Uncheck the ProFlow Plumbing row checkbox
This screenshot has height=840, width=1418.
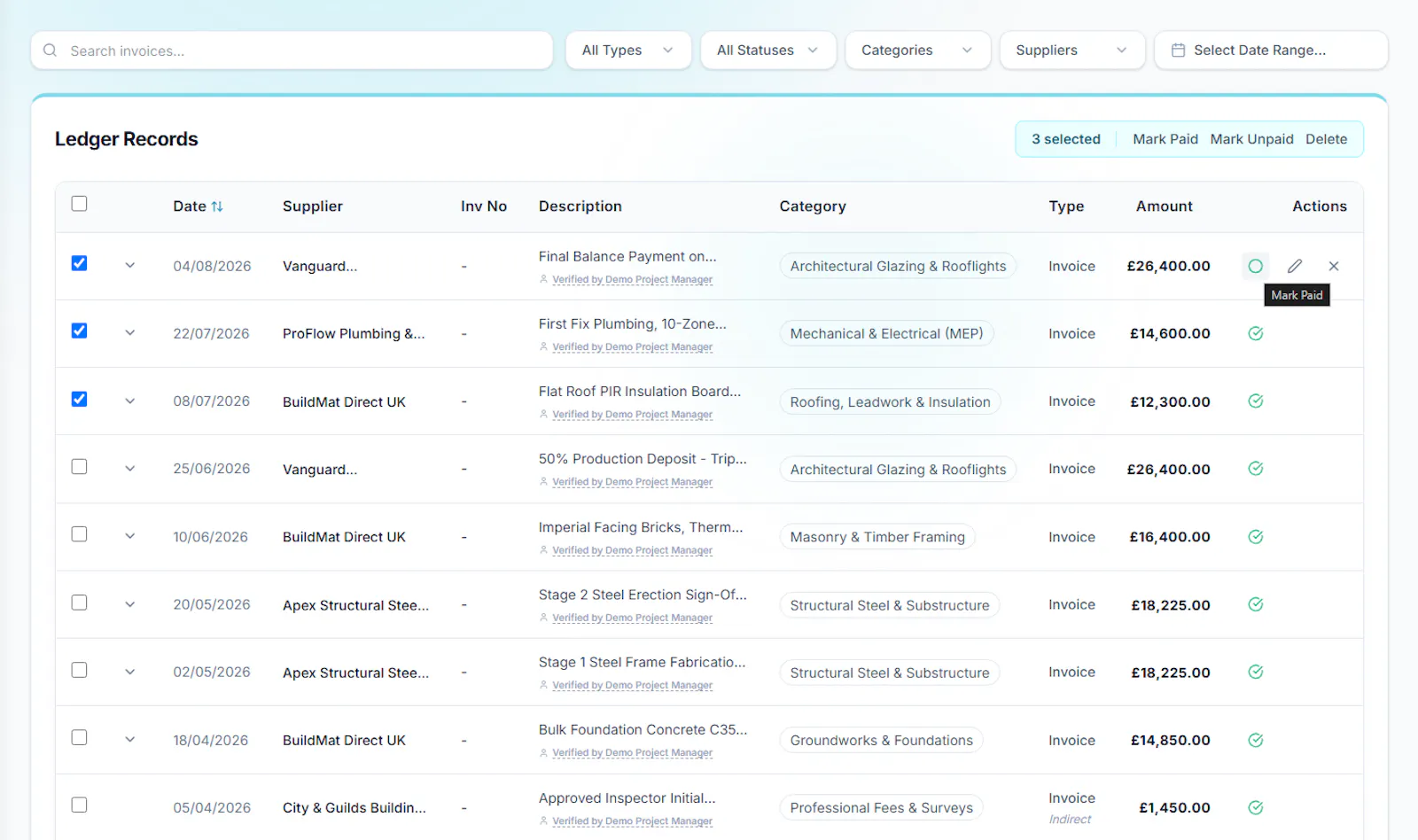click(x=79, y=331)
